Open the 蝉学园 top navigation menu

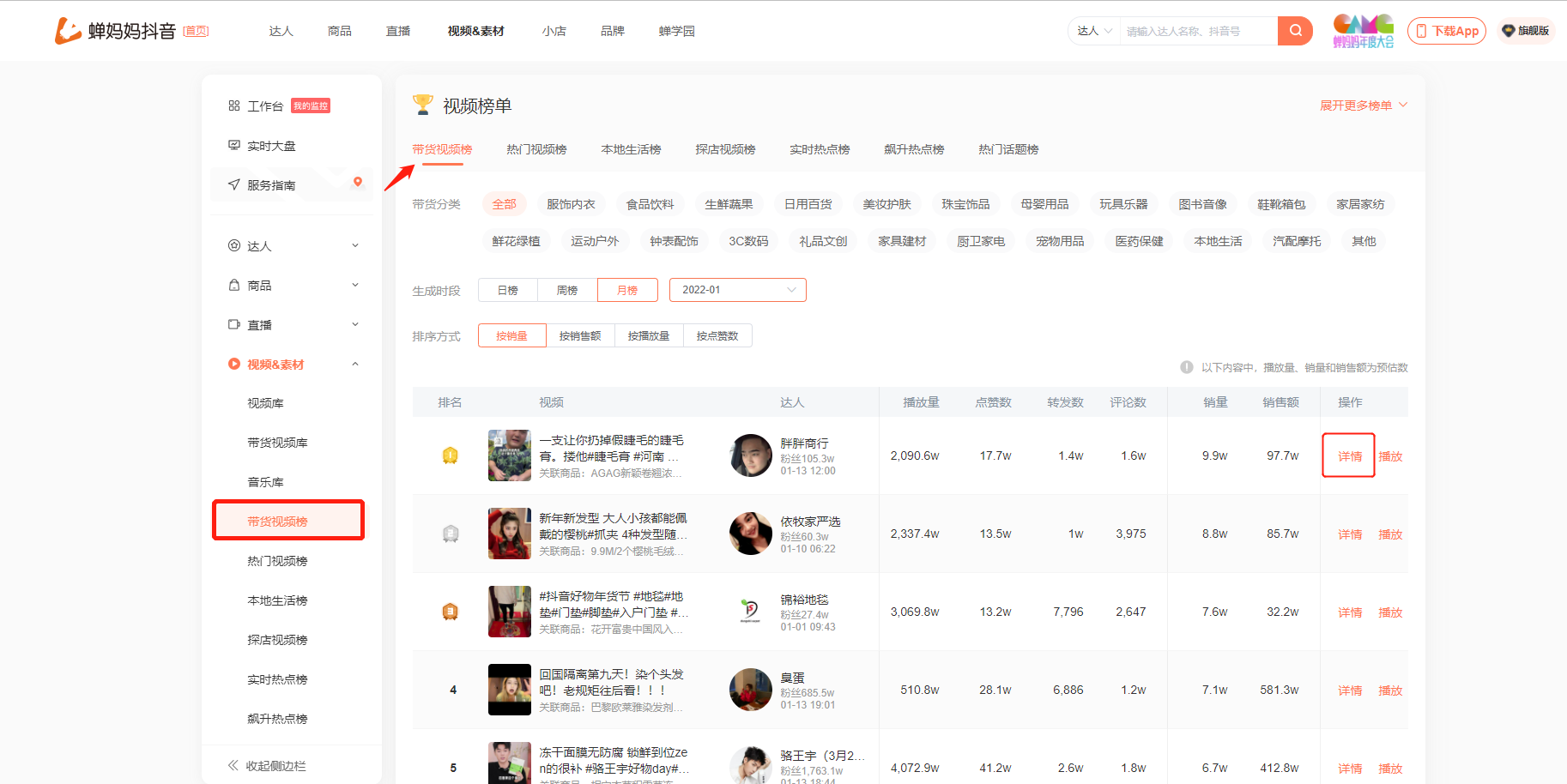point(677,31)
